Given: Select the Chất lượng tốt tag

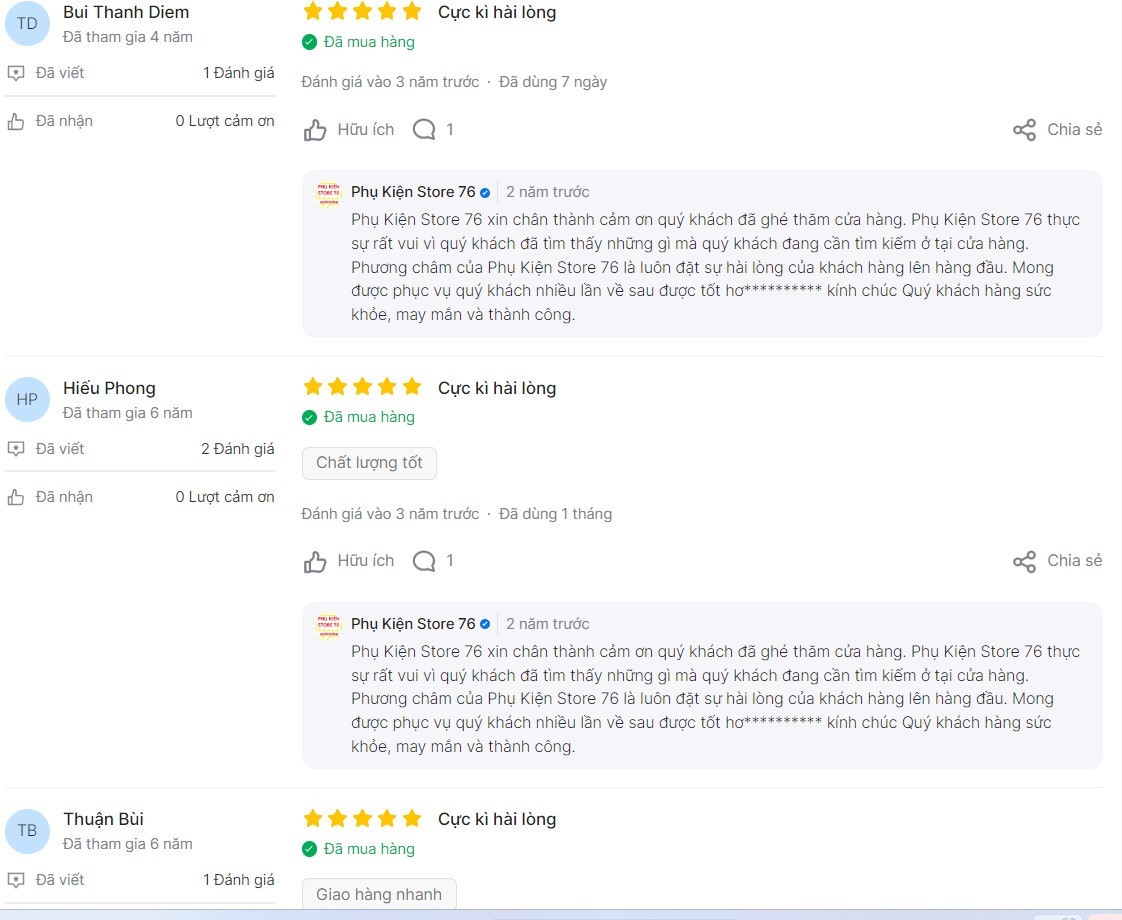Looking at the screenshot, I should [x=369, y=463].
